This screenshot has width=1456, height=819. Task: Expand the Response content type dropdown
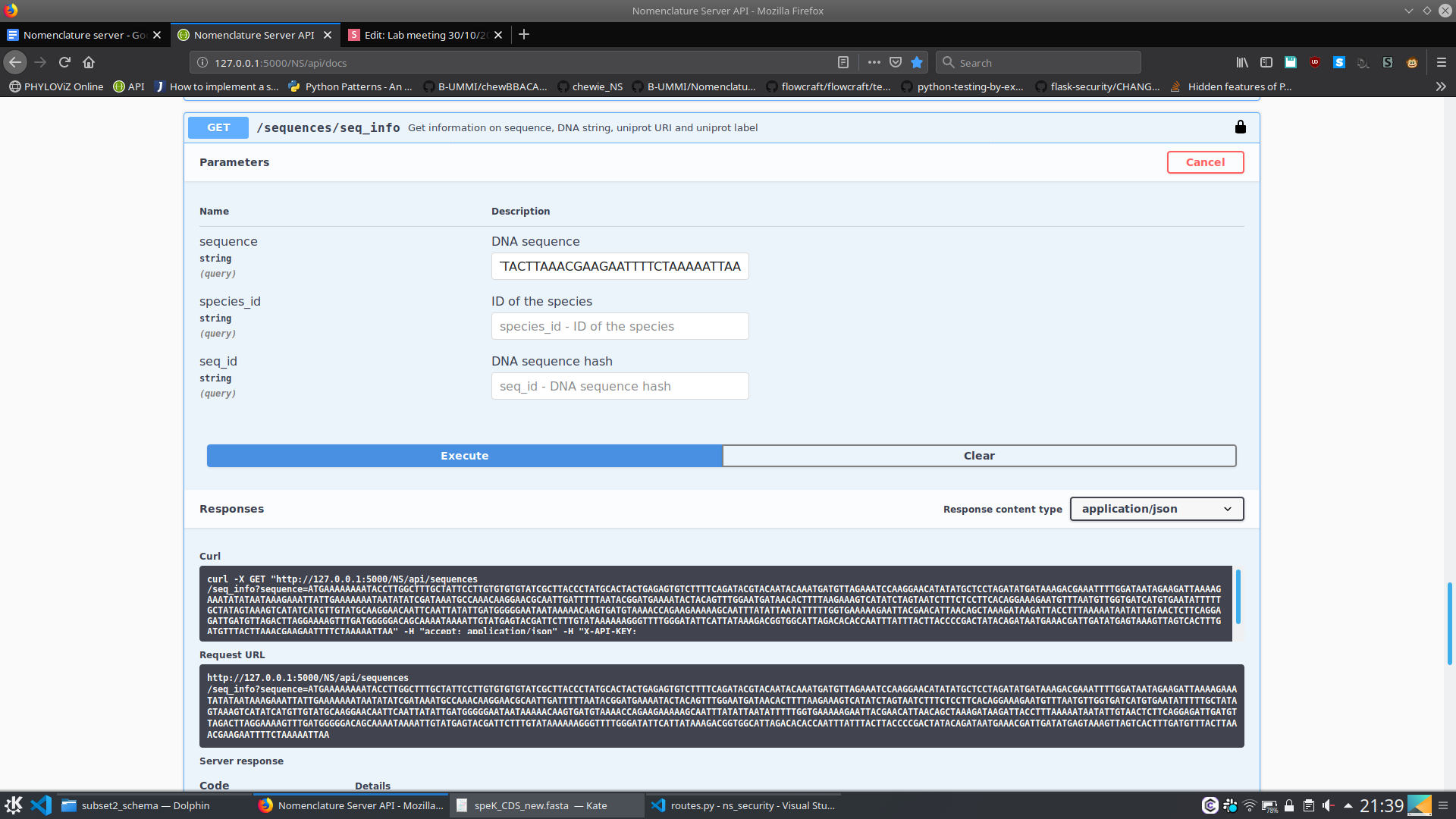coord(1156,509)
